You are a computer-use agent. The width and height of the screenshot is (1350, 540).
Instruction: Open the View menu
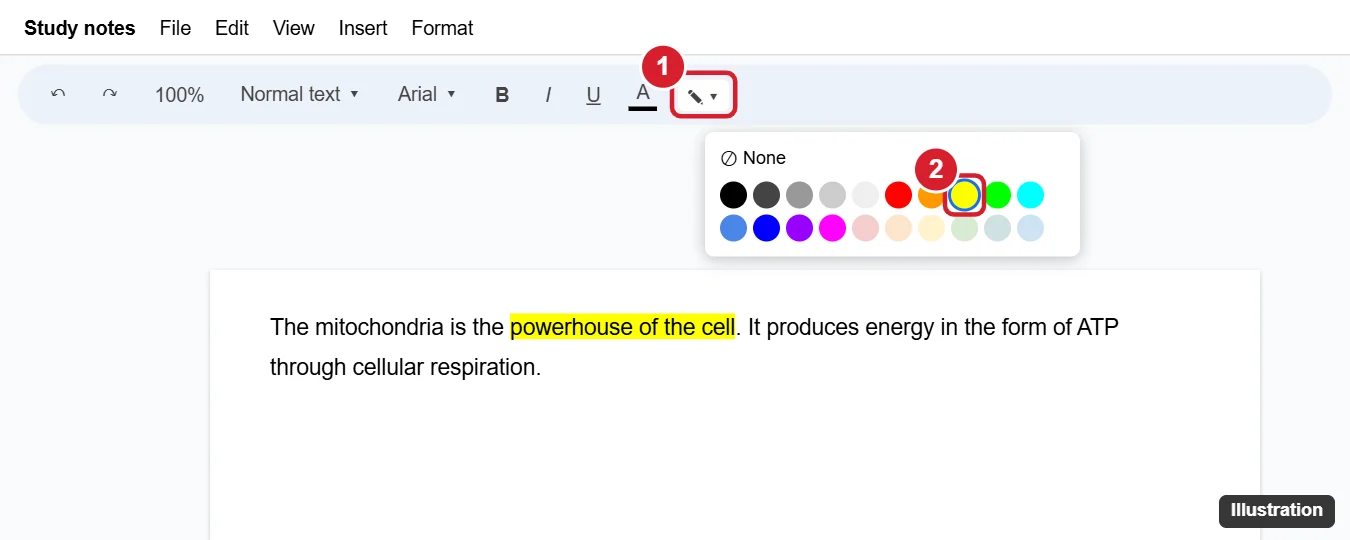point(294,28)
